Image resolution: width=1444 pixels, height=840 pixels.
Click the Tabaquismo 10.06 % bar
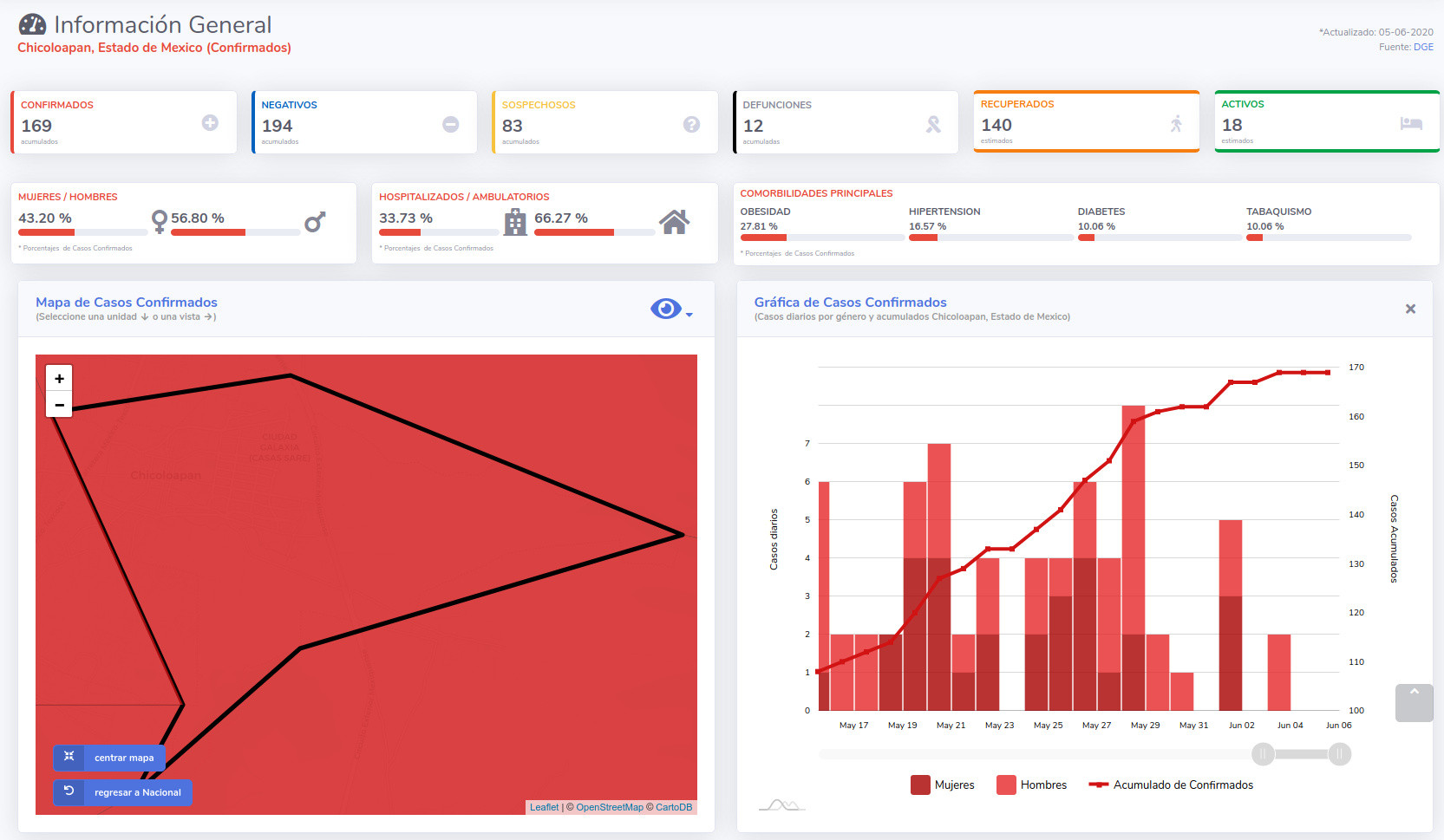[1329, 238]
